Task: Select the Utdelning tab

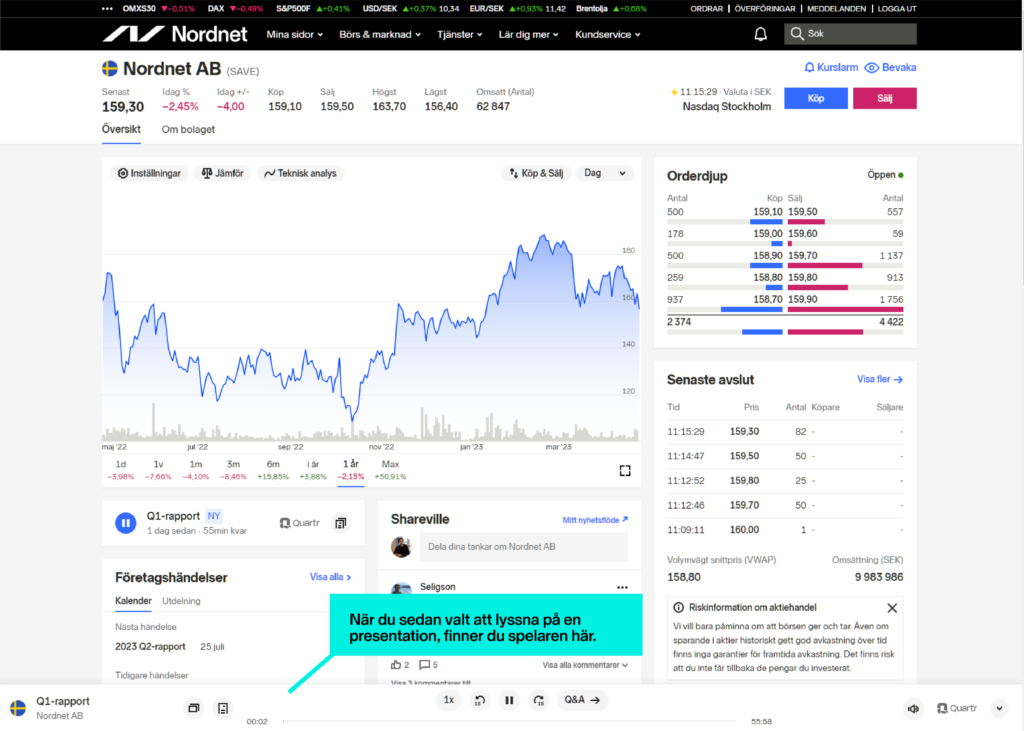Action: (x=181, y=601)
